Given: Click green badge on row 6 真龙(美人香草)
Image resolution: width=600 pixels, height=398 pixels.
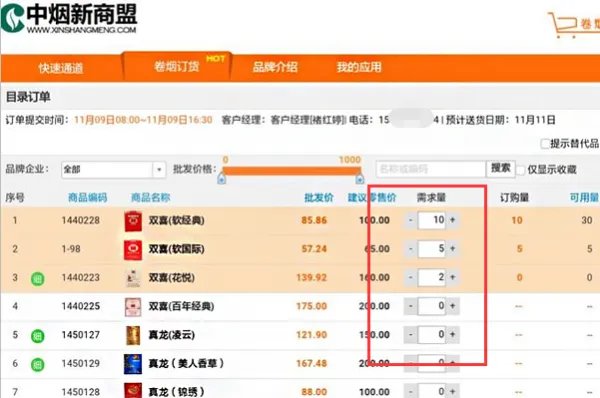Looking at the screenshot, I should click(x=38, y=364).
